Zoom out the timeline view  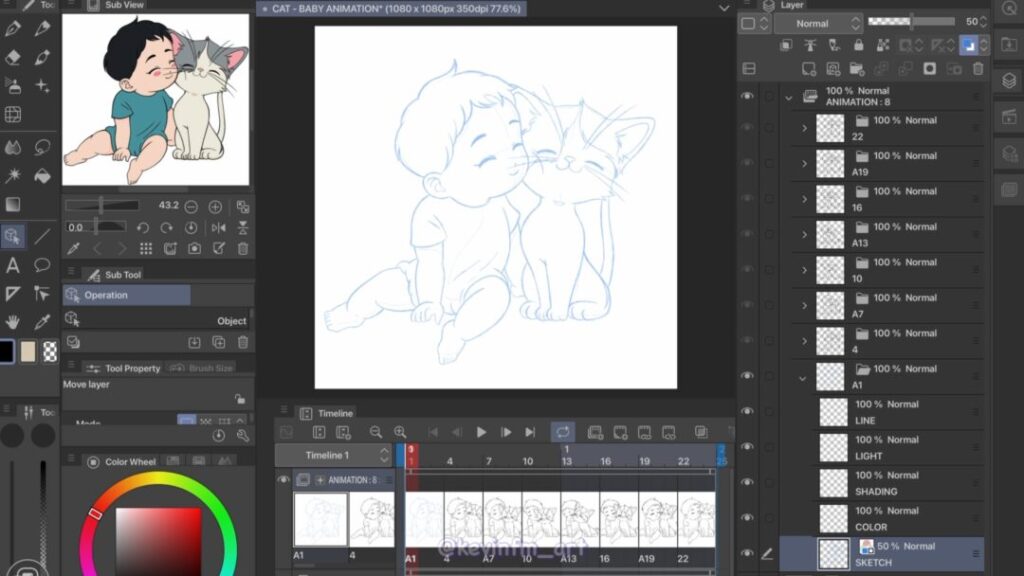(x=376, y=432)
